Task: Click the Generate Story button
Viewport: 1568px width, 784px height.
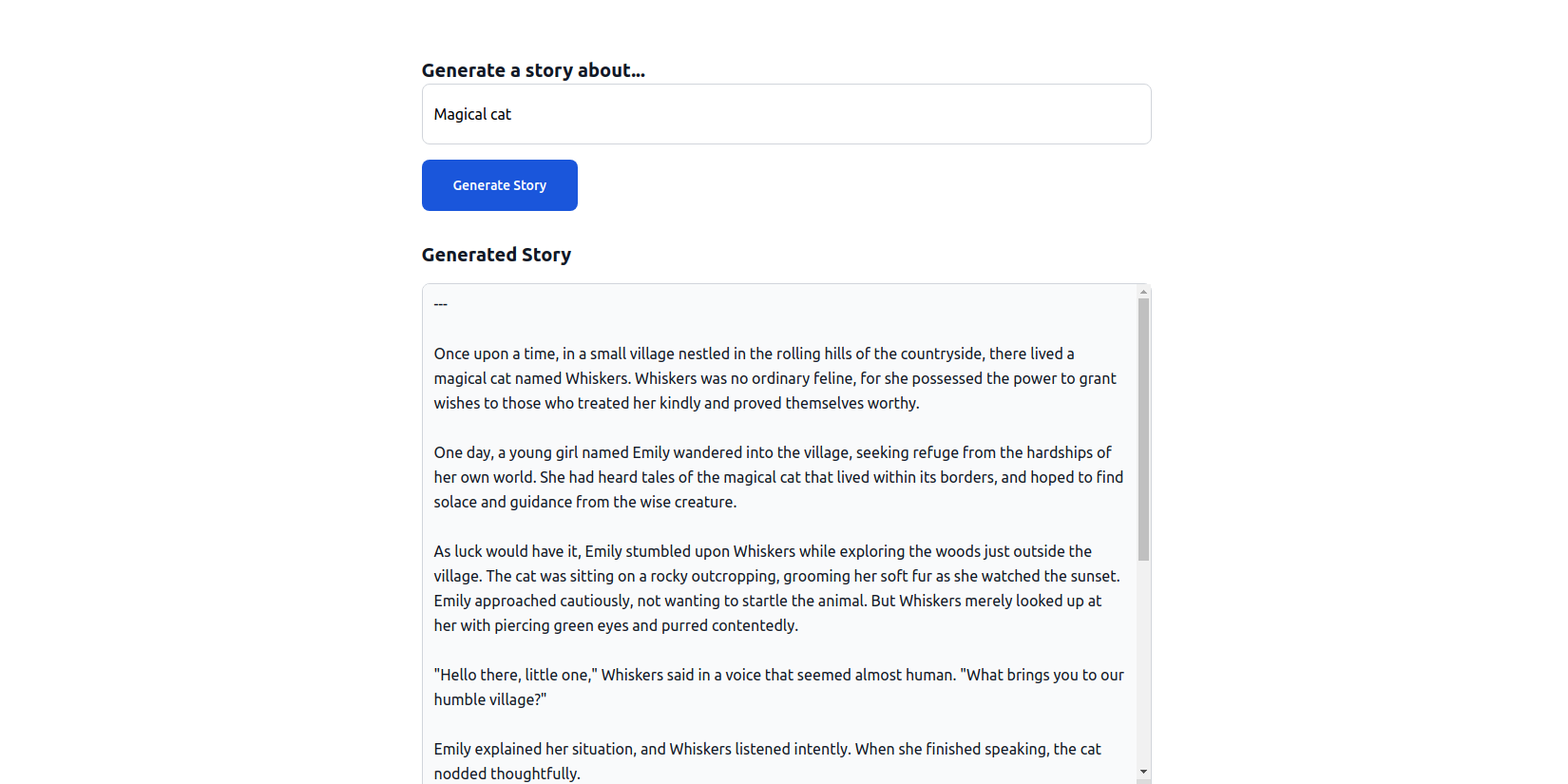Action: click(499, 185)
